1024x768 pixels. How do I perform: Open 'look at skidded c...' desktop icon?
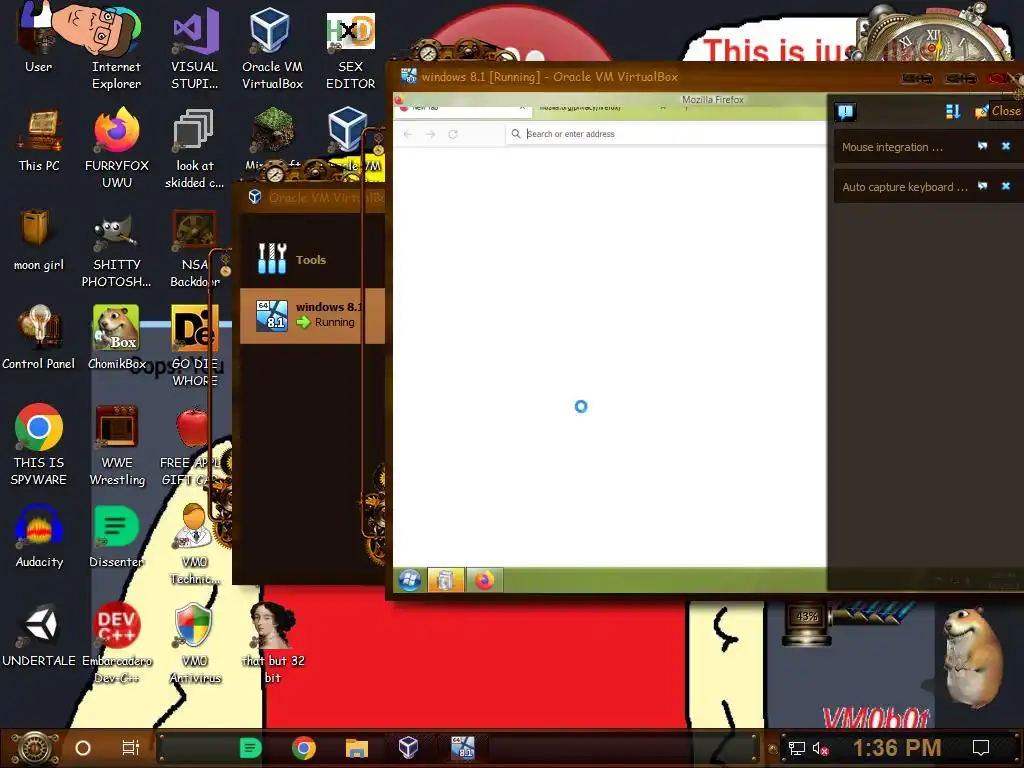pyautogui.click(x=195, y=148)
